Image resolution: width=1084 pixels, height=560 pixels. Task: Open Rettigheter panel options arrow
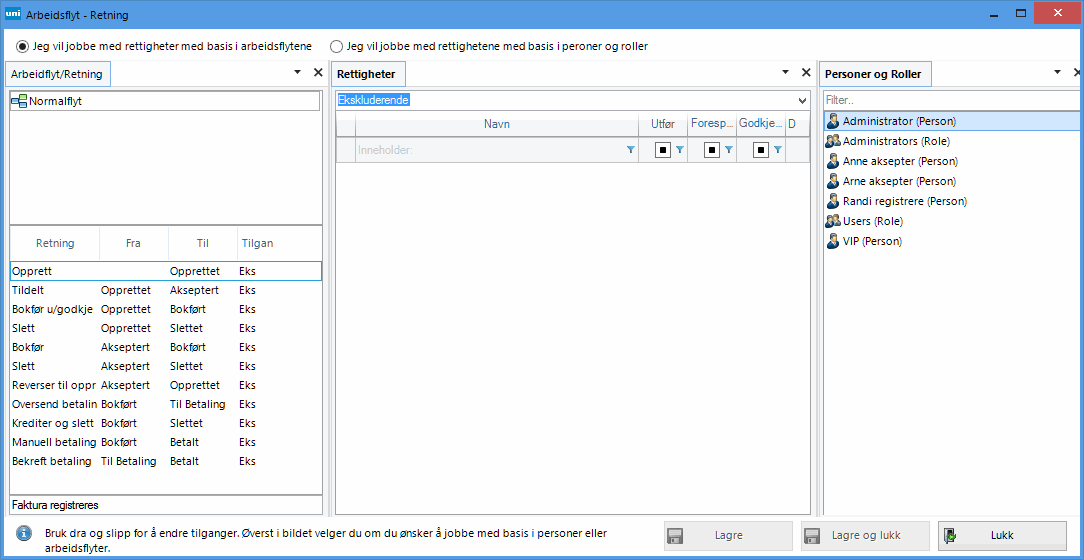click(x=785, y=73)
